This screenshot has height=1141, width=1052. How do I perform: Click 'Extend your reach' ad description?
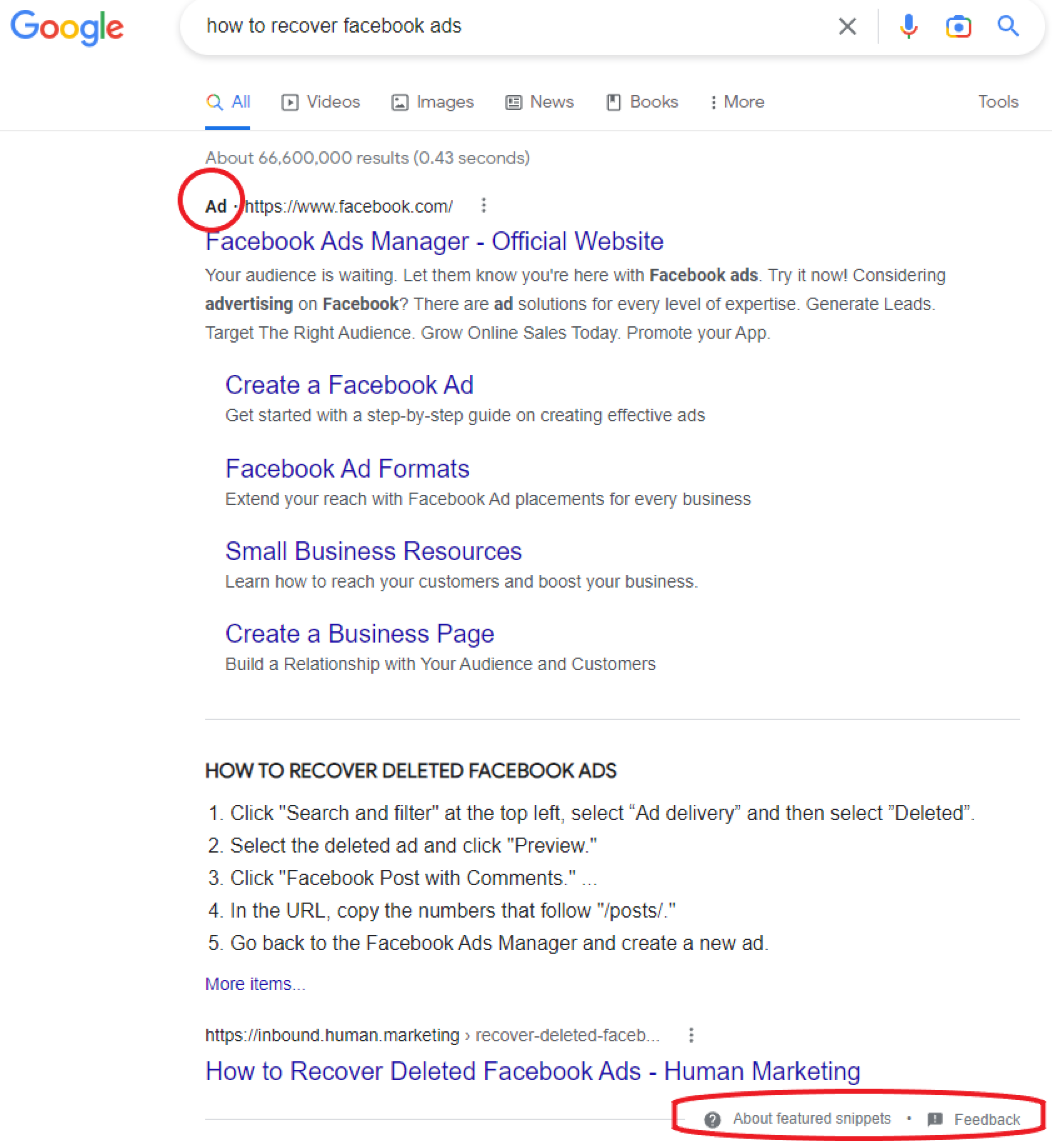coord(487,499)
